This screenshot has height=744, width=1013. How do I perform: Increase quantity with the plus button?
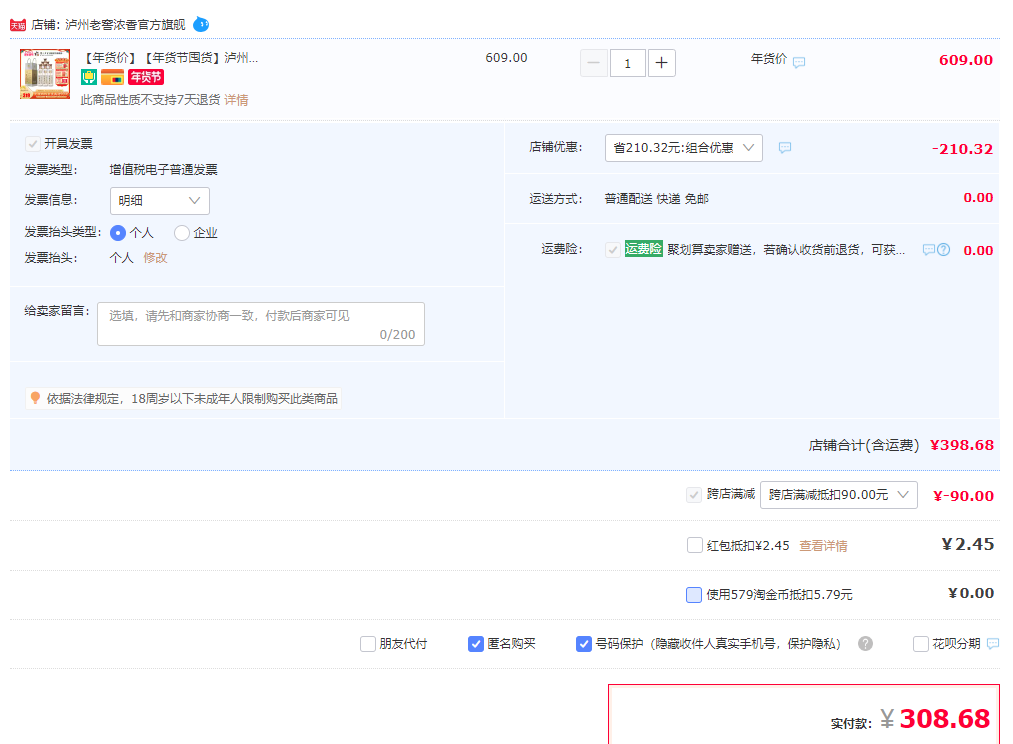coord(662,63)
